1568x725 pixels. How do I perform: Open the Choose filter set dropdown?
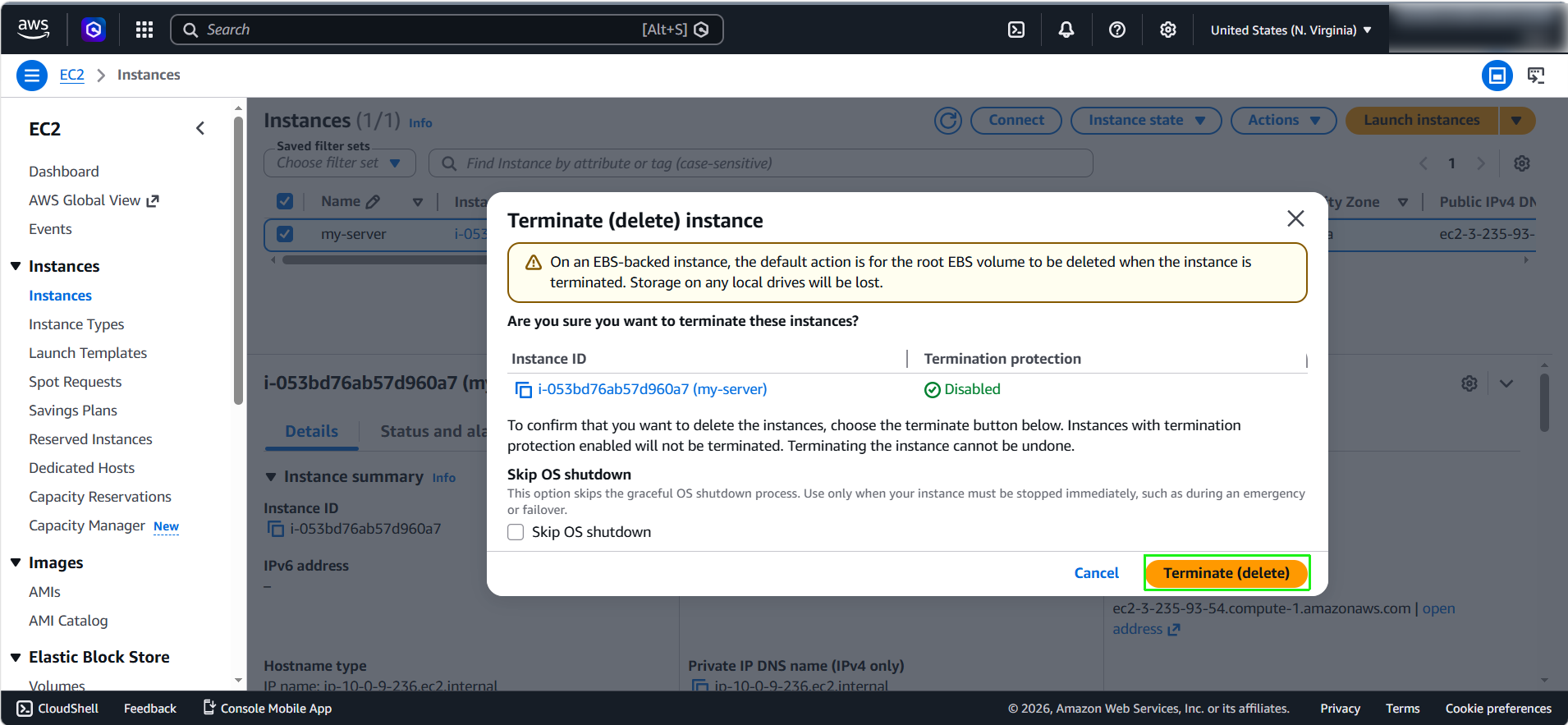click(340, 163)
